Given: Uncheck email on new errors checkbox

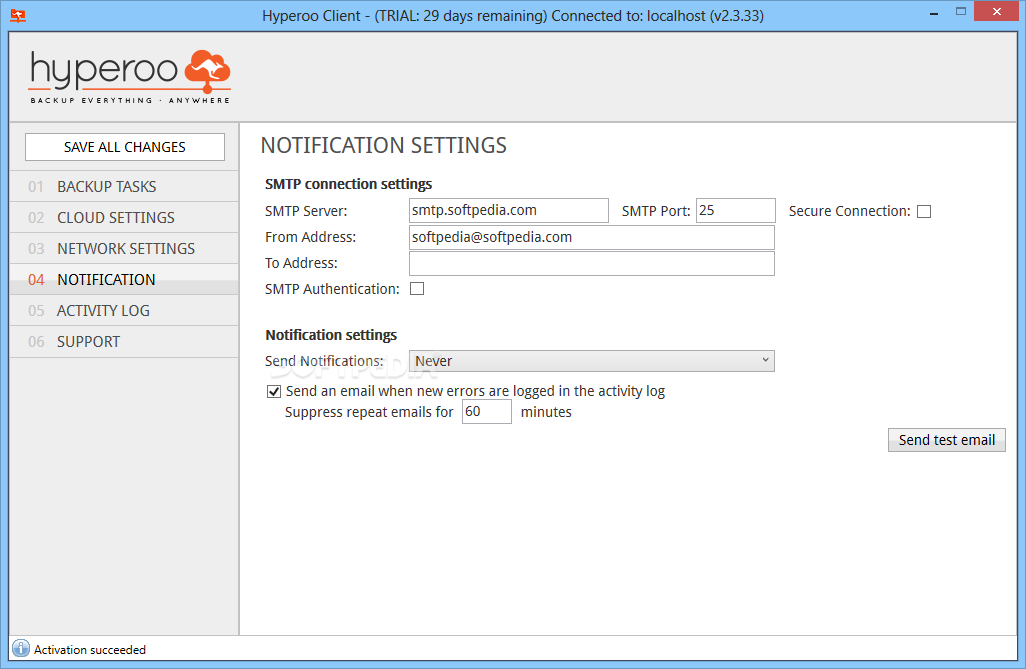Looking at the screenshot, I should tap(274, 391).
